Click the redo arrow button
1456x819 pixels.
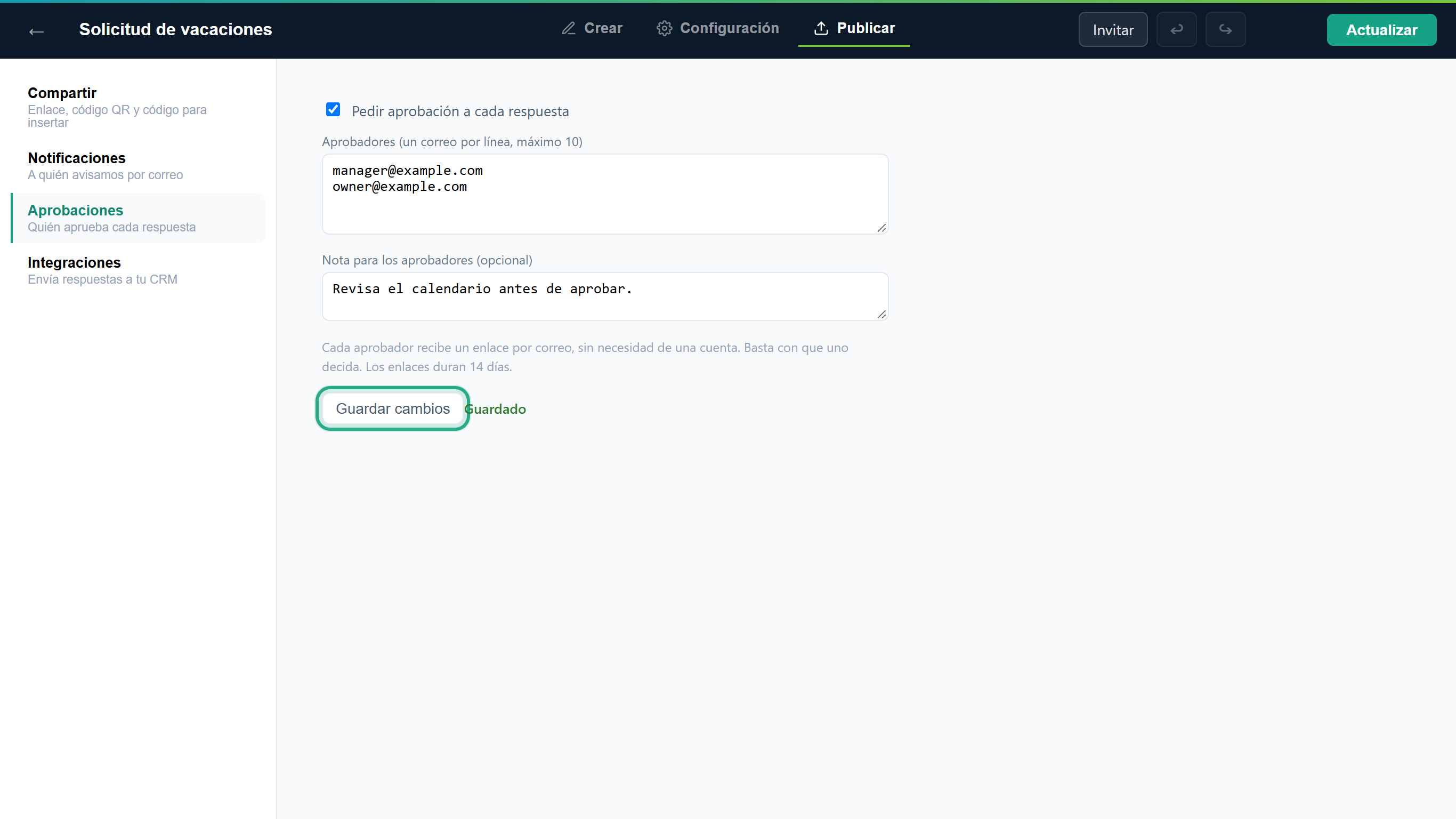1225,29
